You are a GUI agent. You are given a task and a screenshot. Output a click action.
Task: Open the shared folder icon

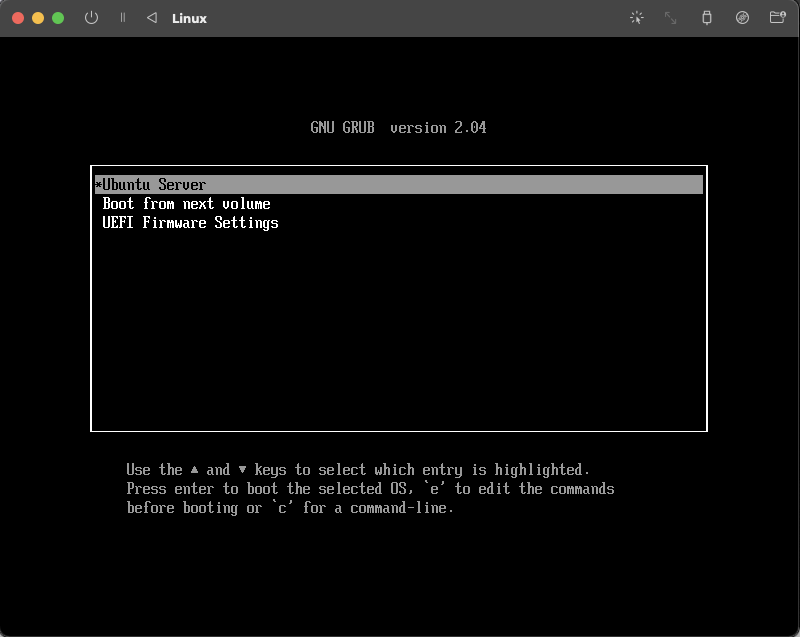(778, 18)
